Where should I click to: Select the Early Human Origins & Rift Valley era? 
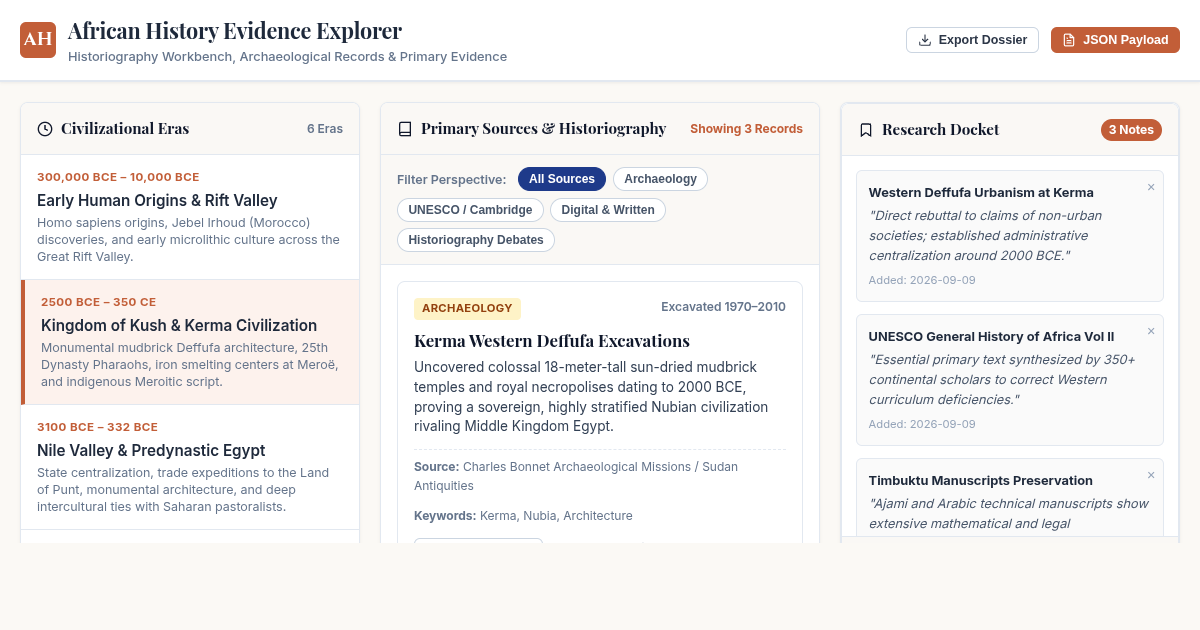point(190,217)
